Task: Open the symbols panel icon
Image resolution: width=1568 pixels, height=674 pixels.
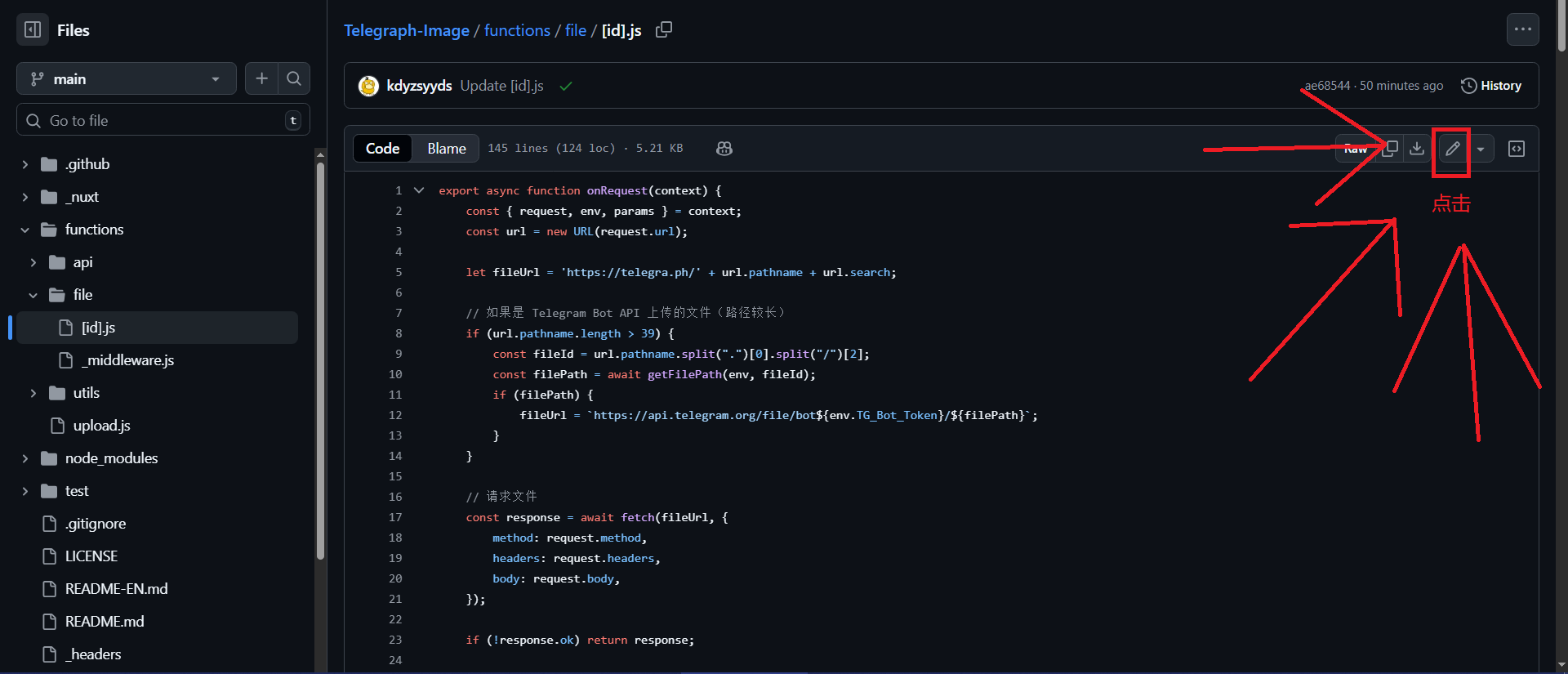Action: click(1517, 149)
